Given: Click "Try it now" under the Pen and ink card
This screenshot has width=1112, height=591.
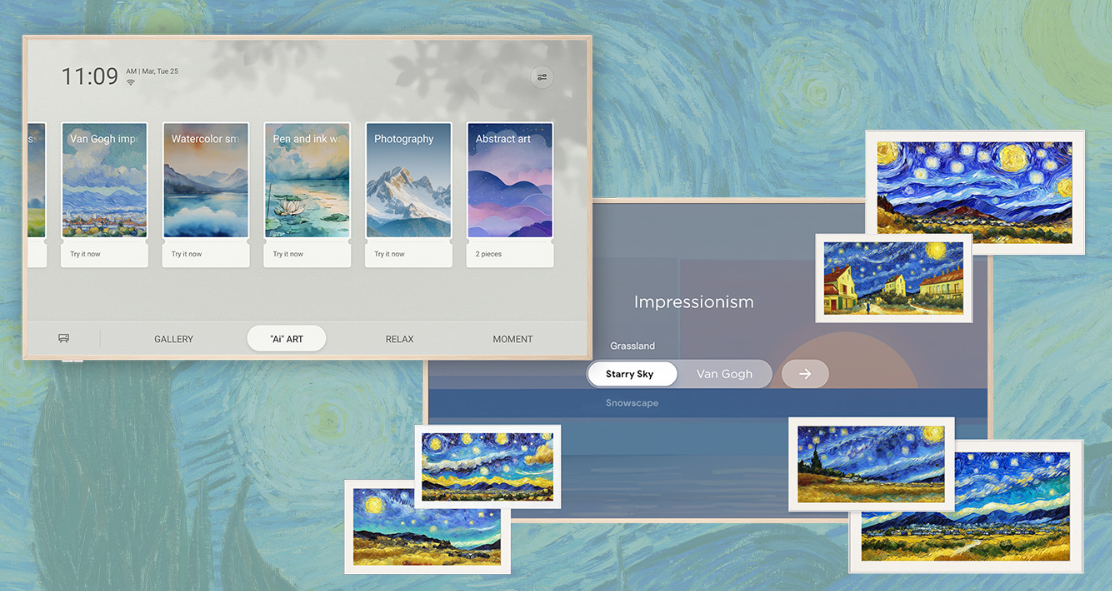Looking at the screenshot, I should click(288, 254).
